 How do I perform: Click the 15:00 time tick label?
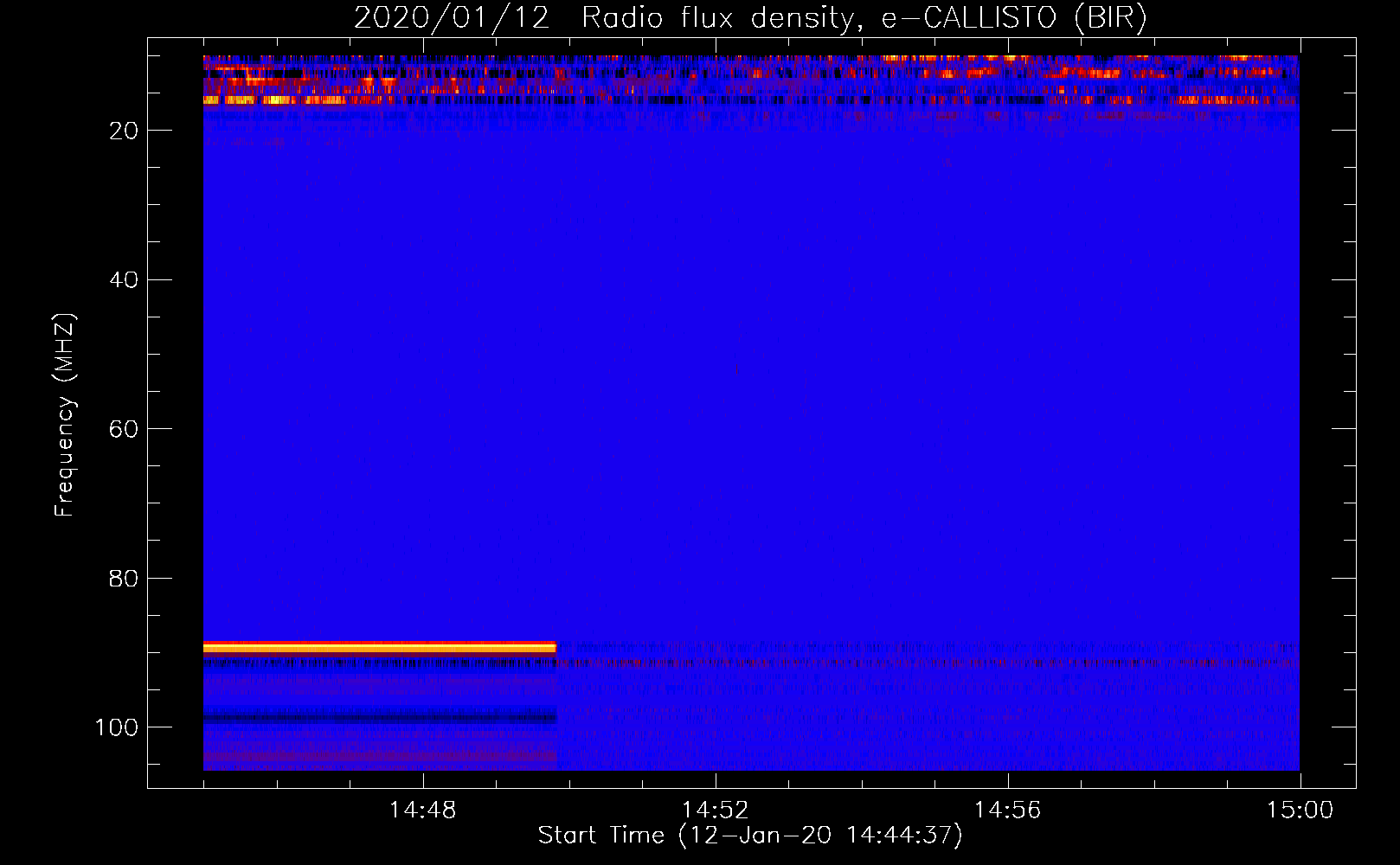click(1300, 811)
